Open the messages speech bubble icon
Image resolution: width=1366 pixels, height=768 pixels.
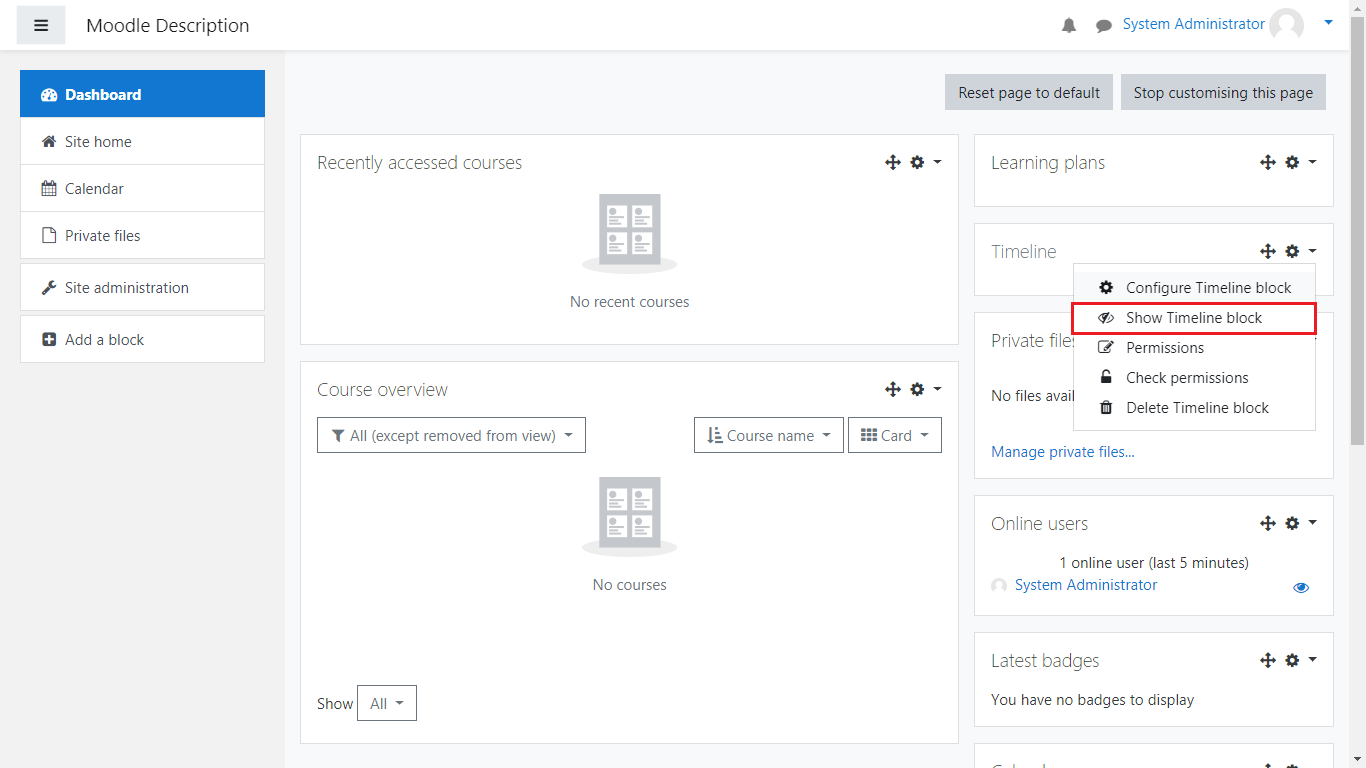coord(1103,25)
